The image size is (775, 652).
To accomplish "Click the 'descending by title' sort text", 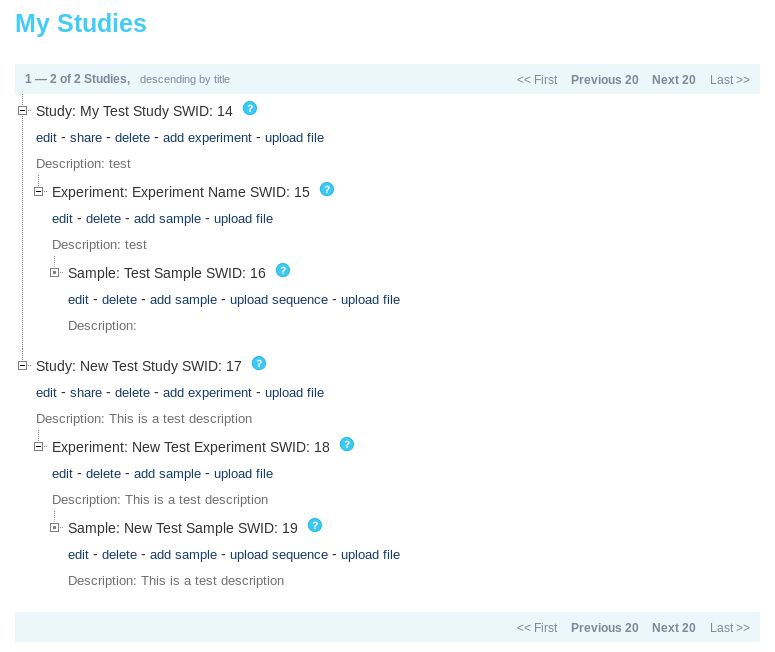I will [x=185, y=80].
